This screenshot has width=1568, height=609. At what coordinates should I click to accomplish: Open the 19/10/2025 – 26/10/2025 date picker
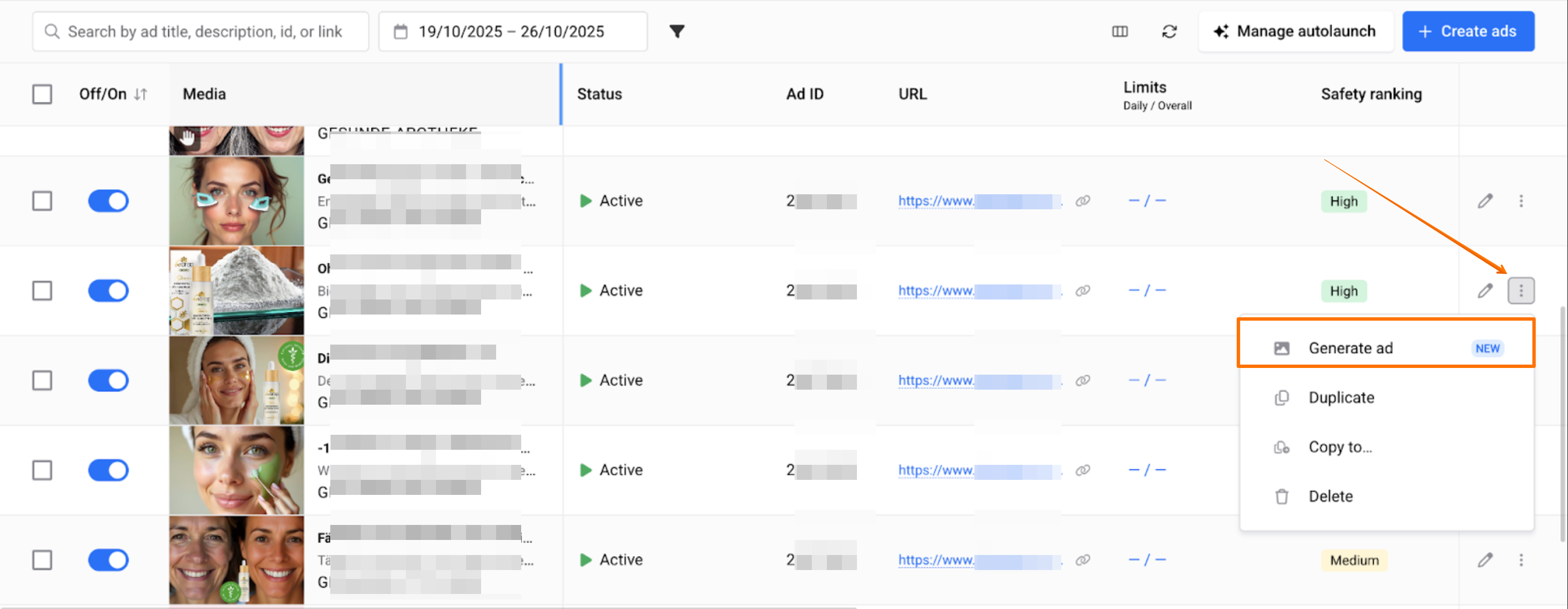click(511, 32)
